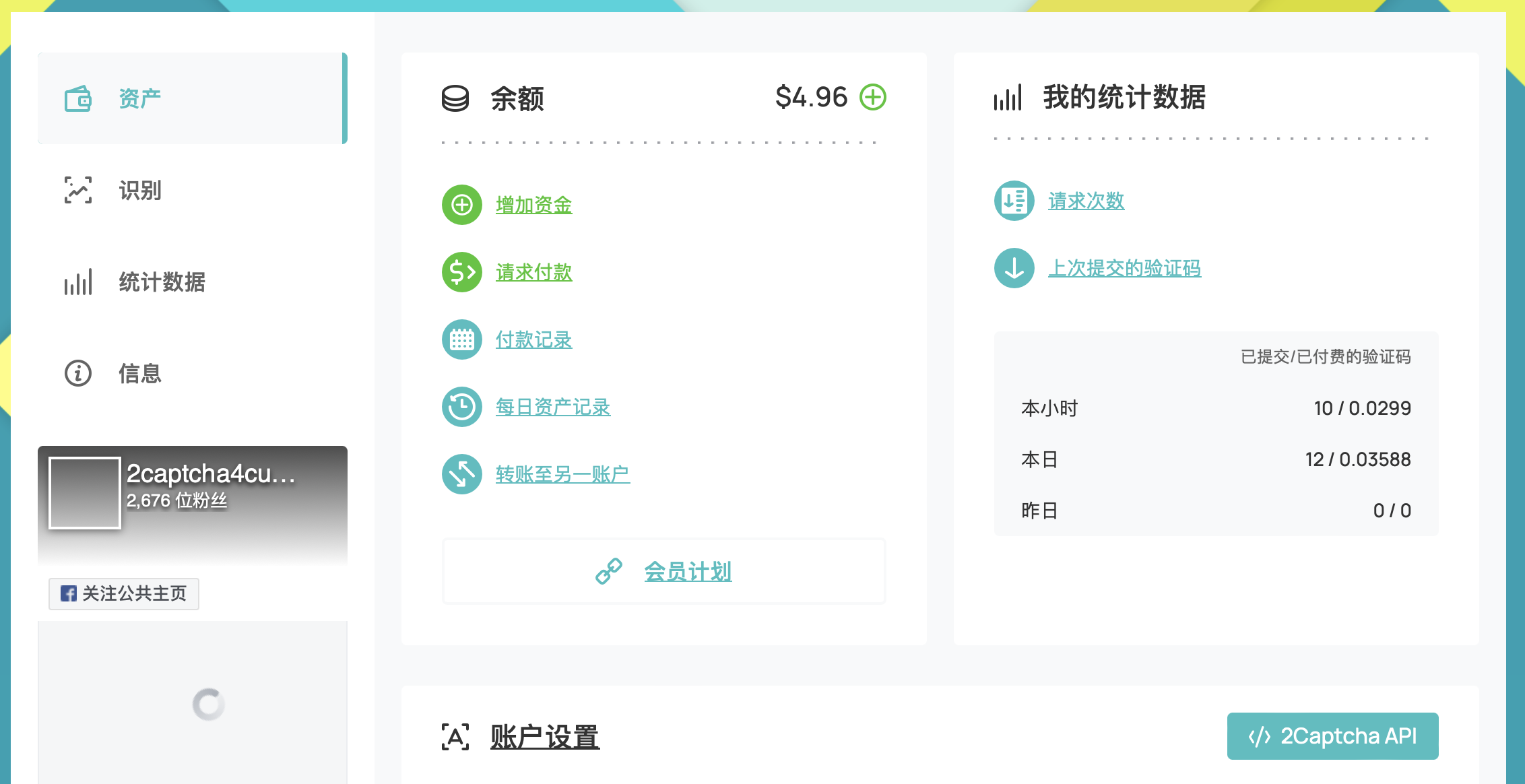This screenshot has width=1525, height=784.
Task: Click the 关注公共主页 Facebook button
Action: click(x=123, y=594)
